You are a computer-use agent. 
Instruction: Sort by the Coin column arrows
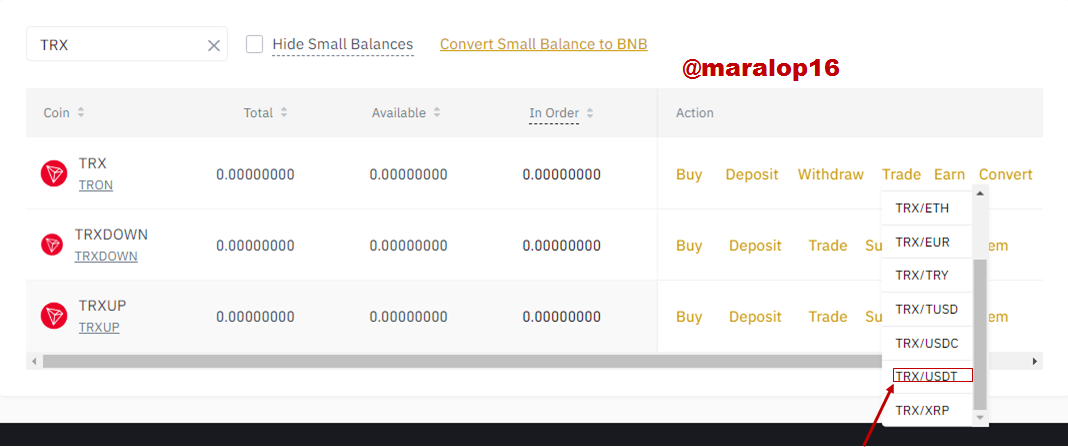point(81,113)
